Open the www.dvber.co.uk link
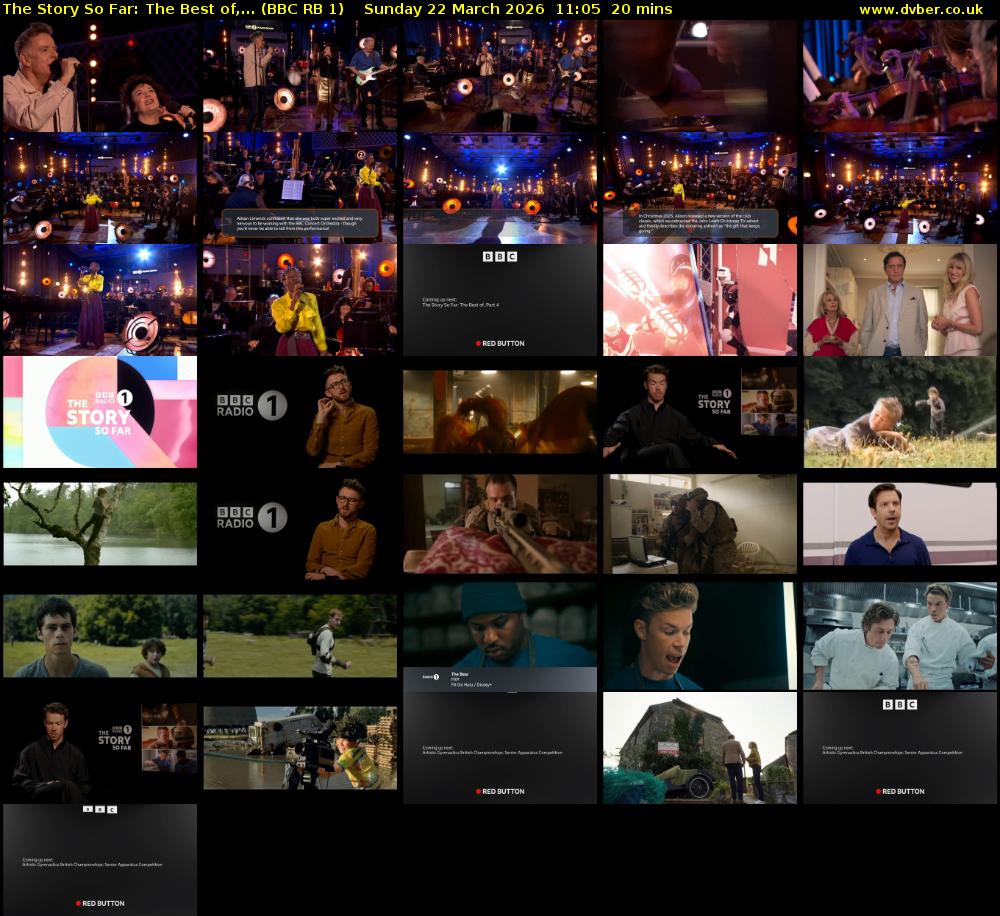The height and width of the screenshot is (916, 1000). tap(921, 9)
